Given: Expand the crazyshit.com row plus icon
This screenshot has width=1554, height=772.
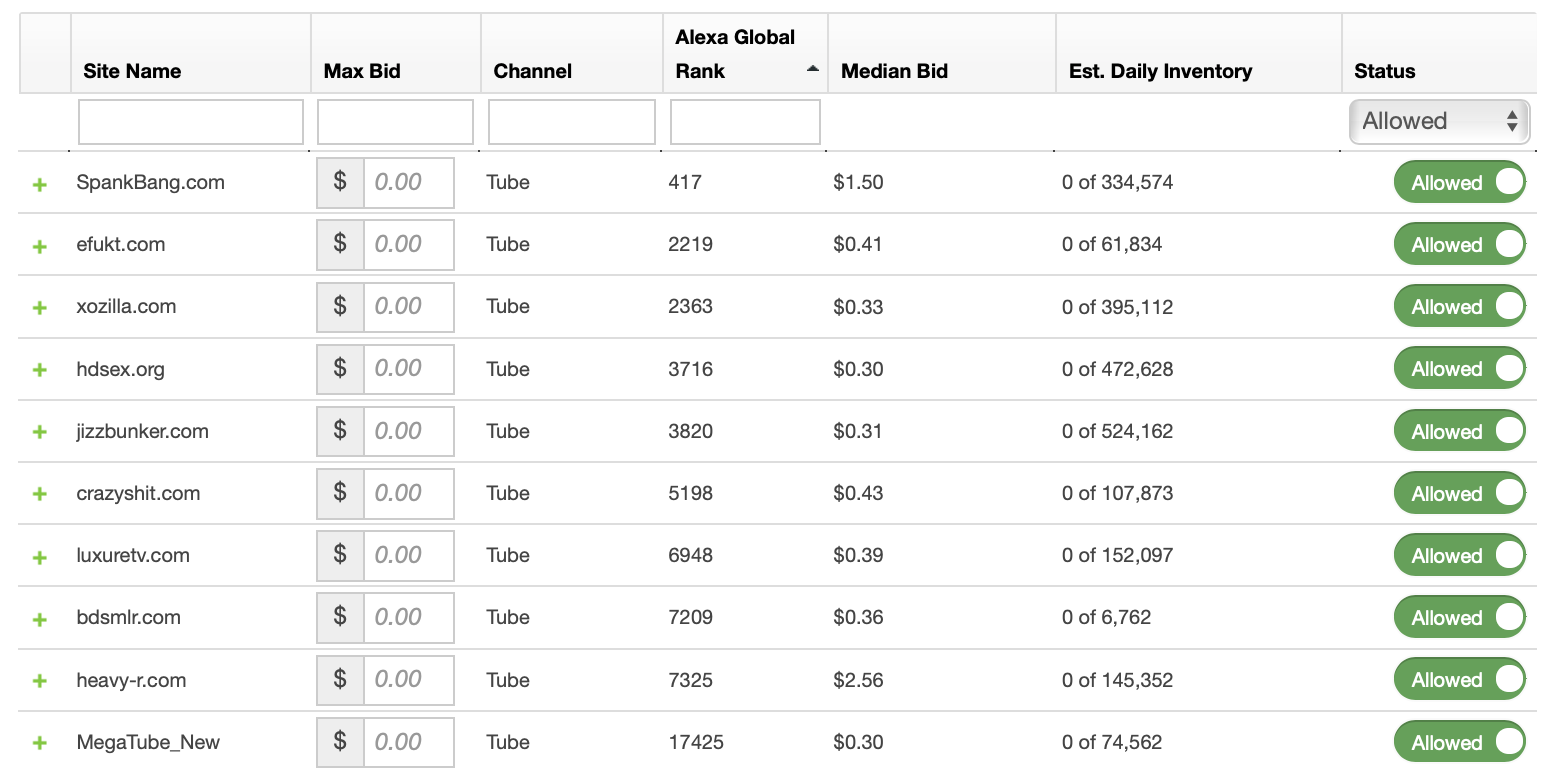Looking at the screenshot, I should click(x=40, y=495).
